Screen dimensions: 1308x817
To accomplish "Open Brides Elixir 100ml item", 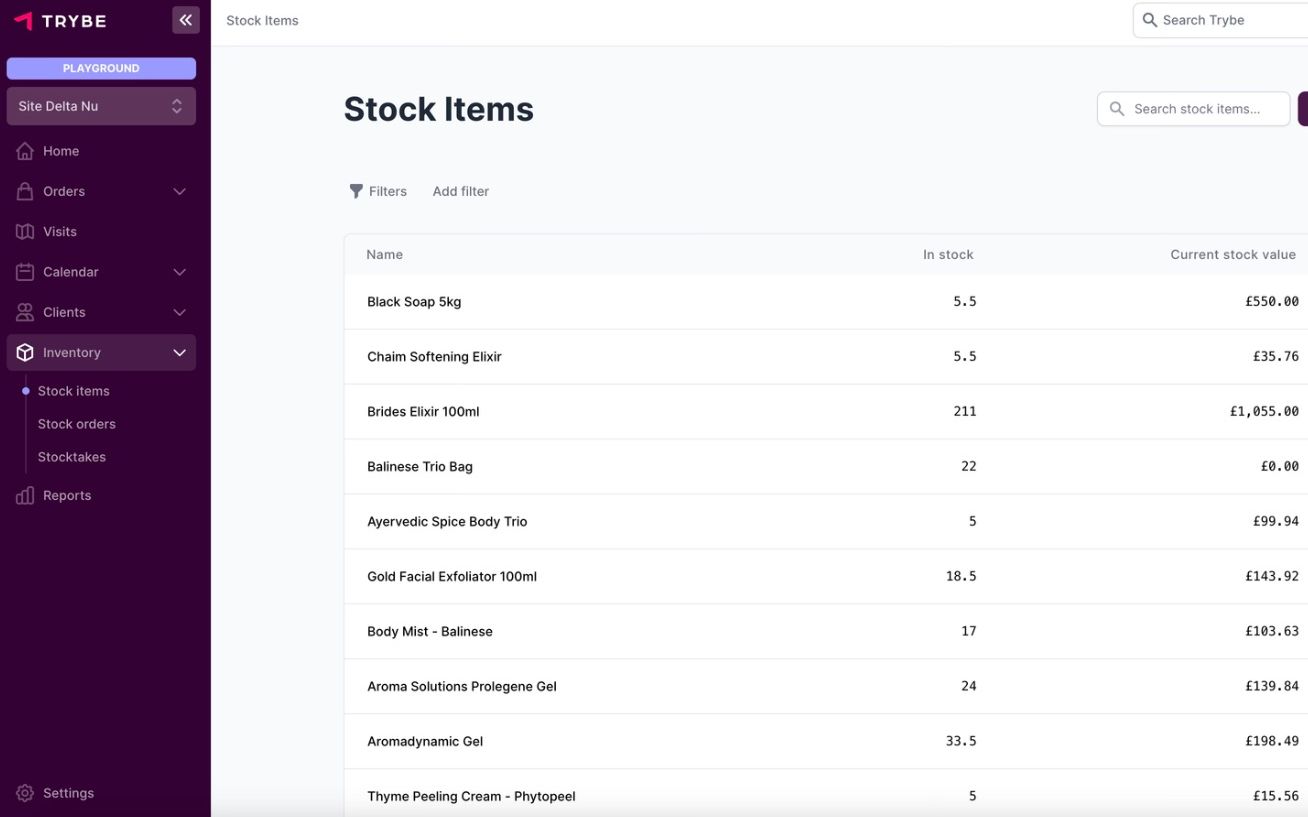I will 423,411.
